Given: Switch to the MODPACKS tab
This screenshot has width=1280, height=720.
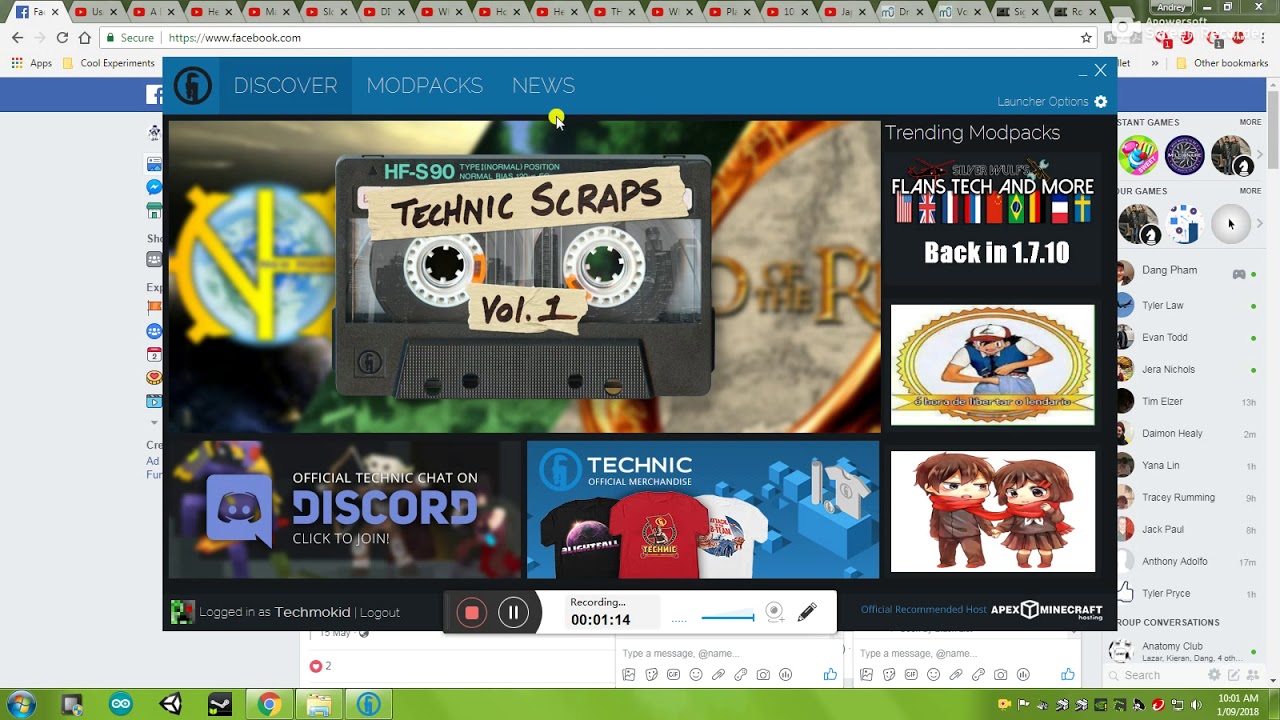Looking at the screenshot, I should tap(424, 86).
